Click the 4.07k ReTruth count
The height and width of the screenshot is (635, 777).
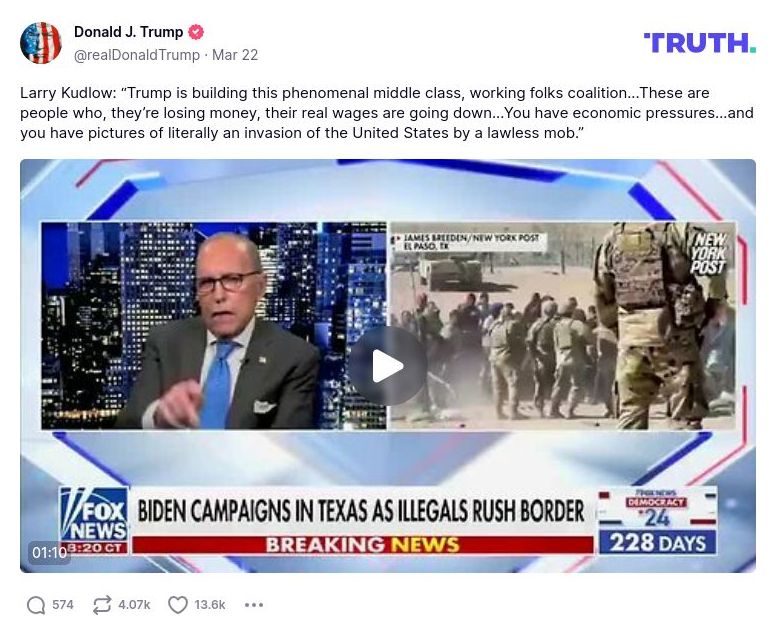(x=134, y=605)
